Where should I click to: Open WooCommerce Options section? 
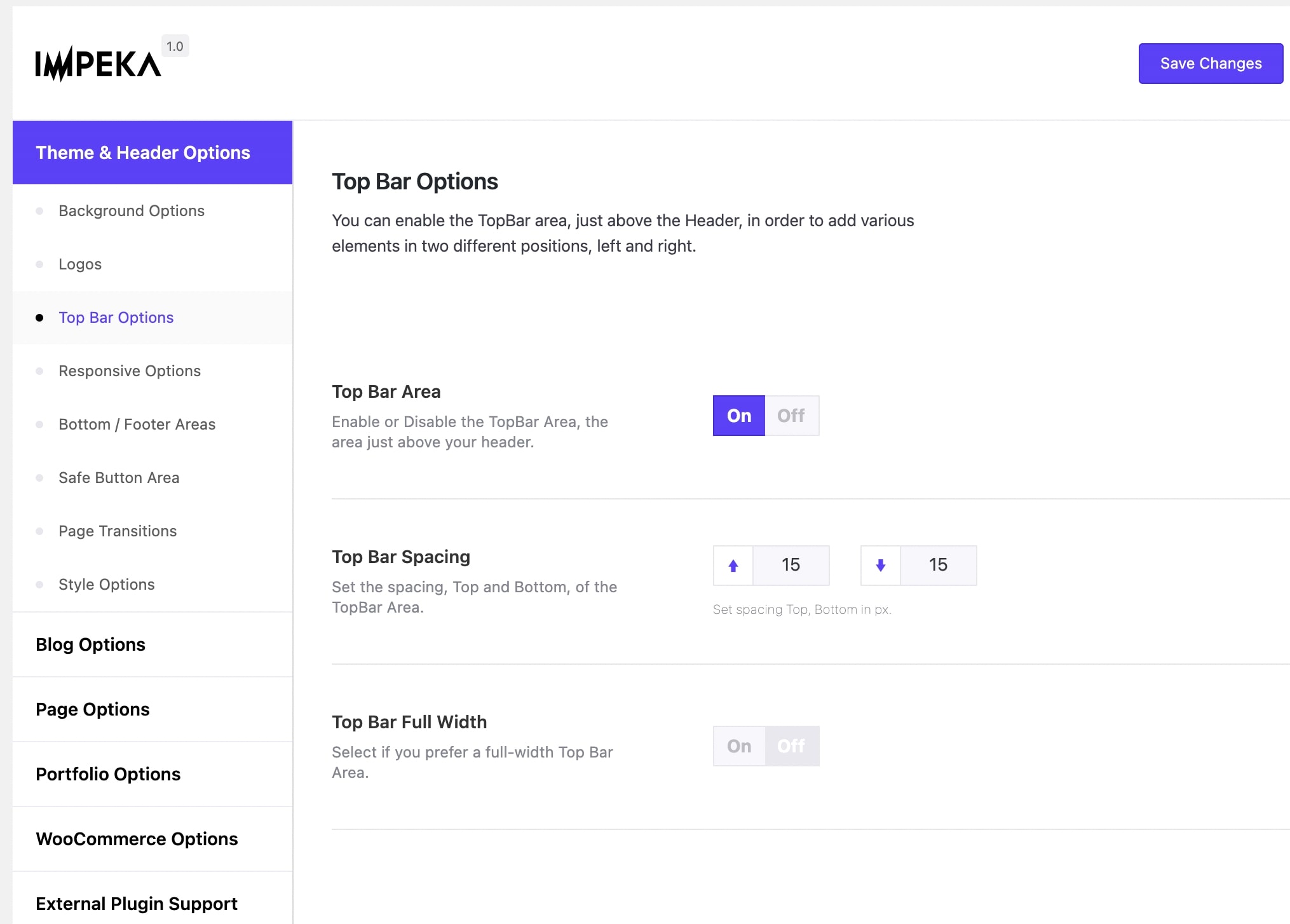point(137,839)
